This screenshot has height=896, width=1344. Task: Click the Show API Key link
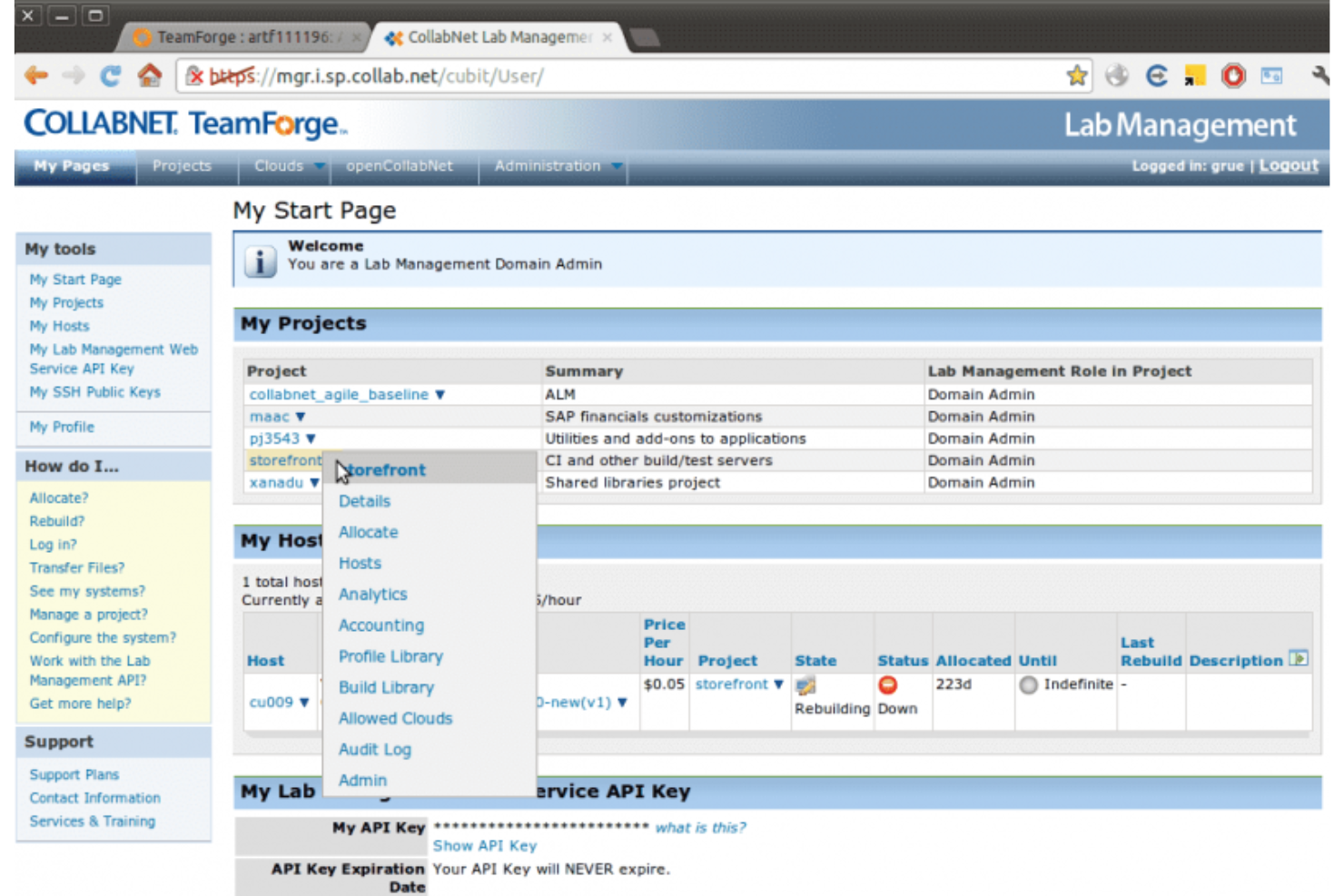[484, 846]
